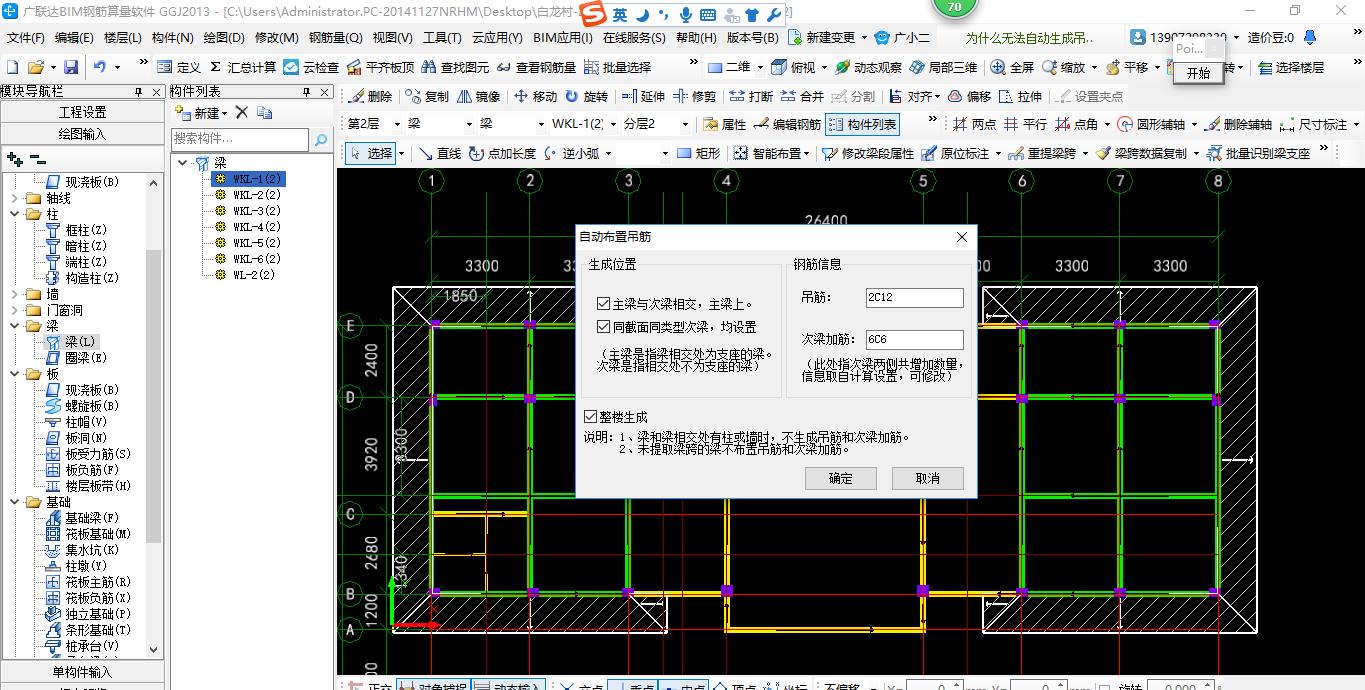
Task: Open the 帮助(H) menu
Action: click(x=696, y=38)
